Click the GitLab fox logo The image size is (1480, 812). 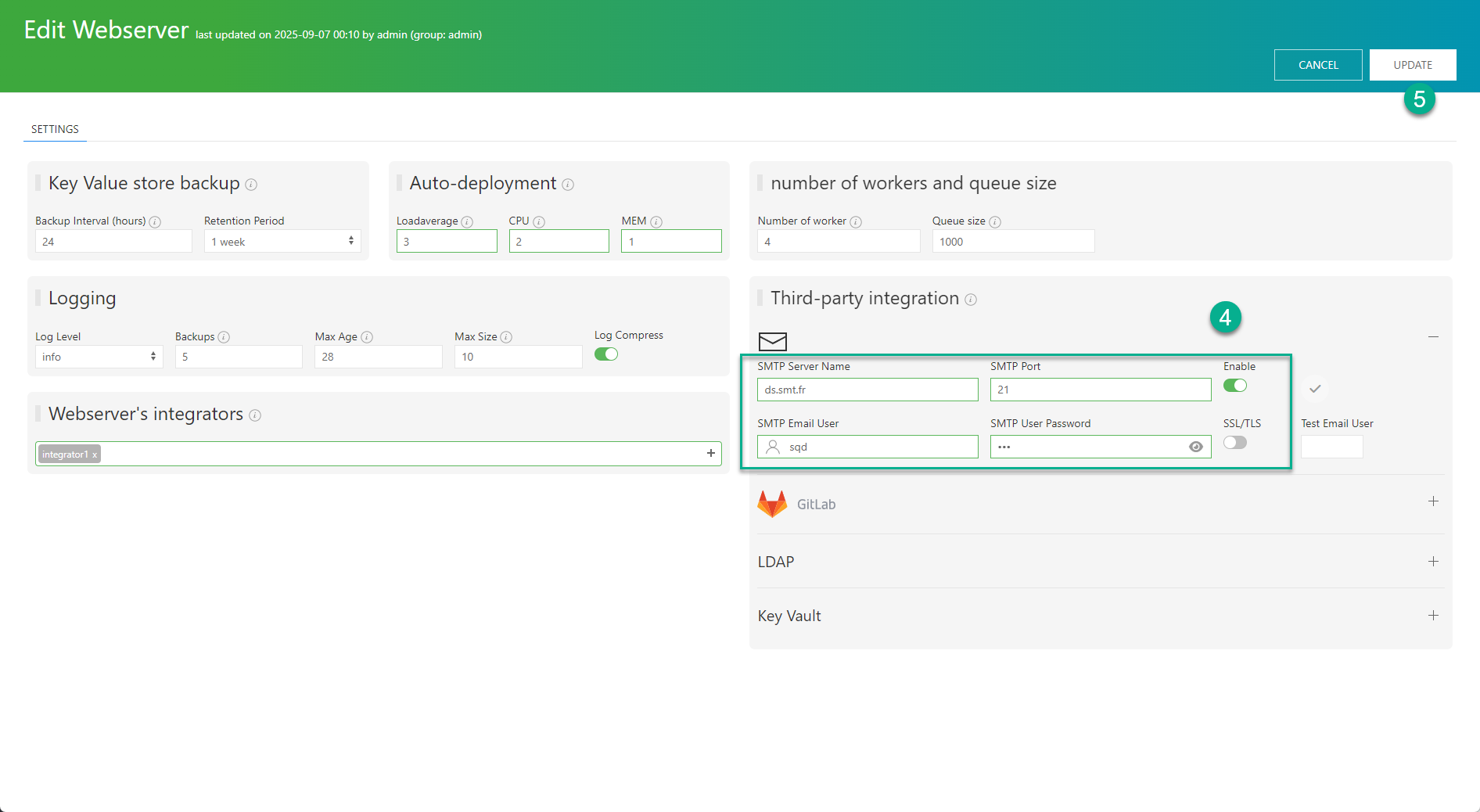point(772,505)
